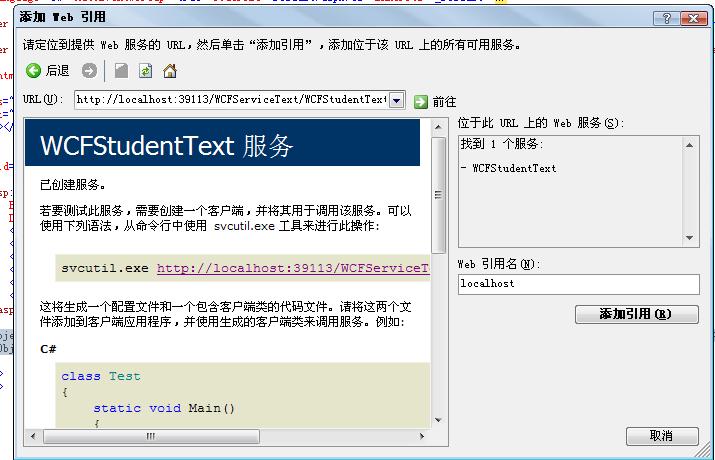Click the horizontal scrollbar thumb
715x460 pixels.
coord(151,436)
